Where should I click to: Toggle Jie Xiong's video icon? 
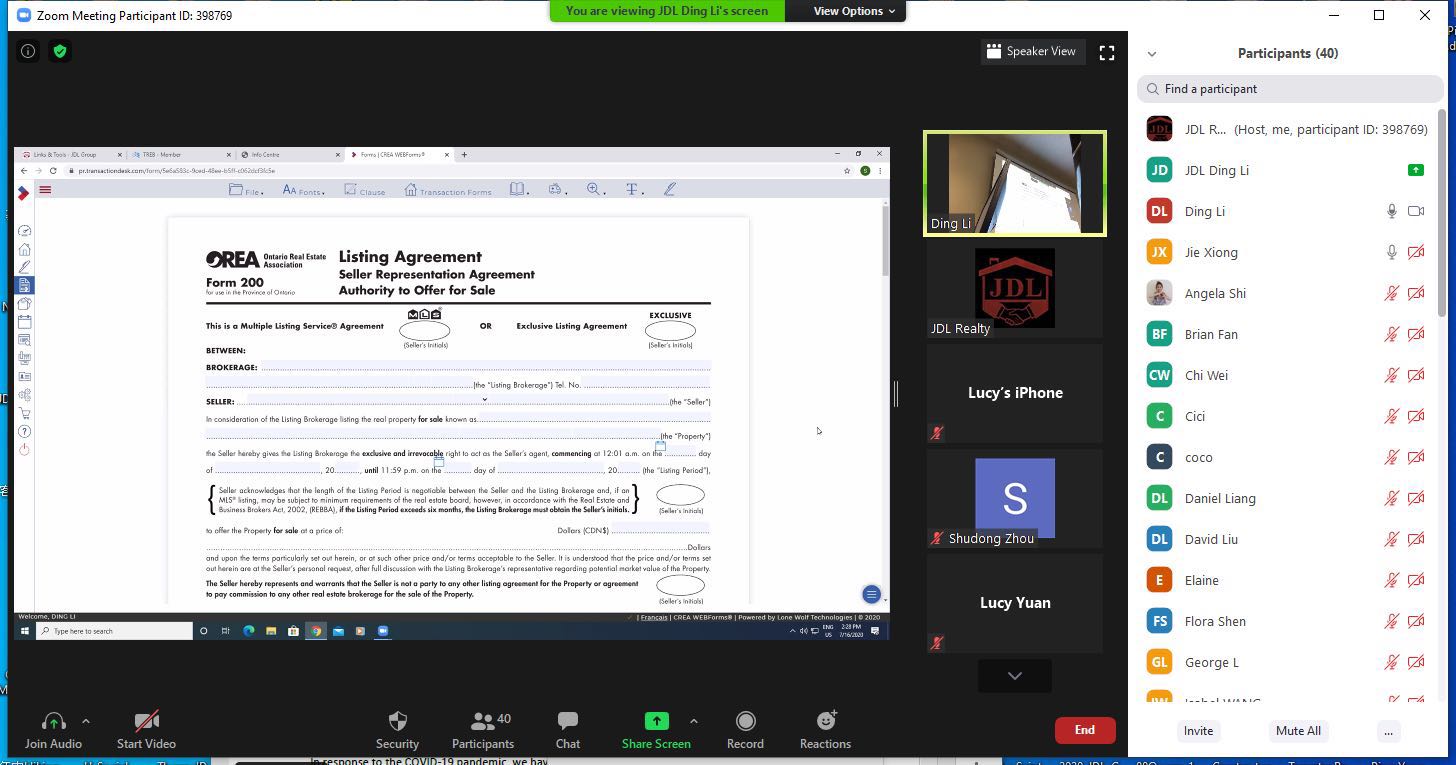tap(1416, 252)
